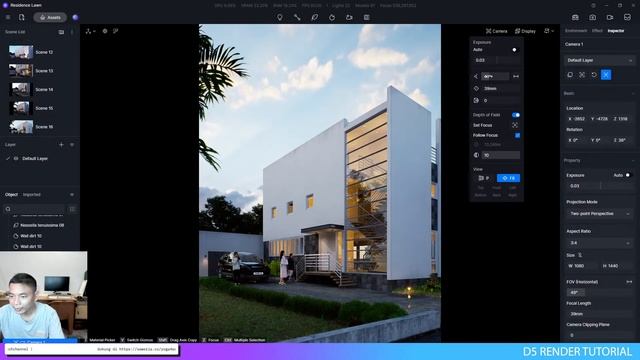Switch to the Imported tab

click(x=31, y=195)
